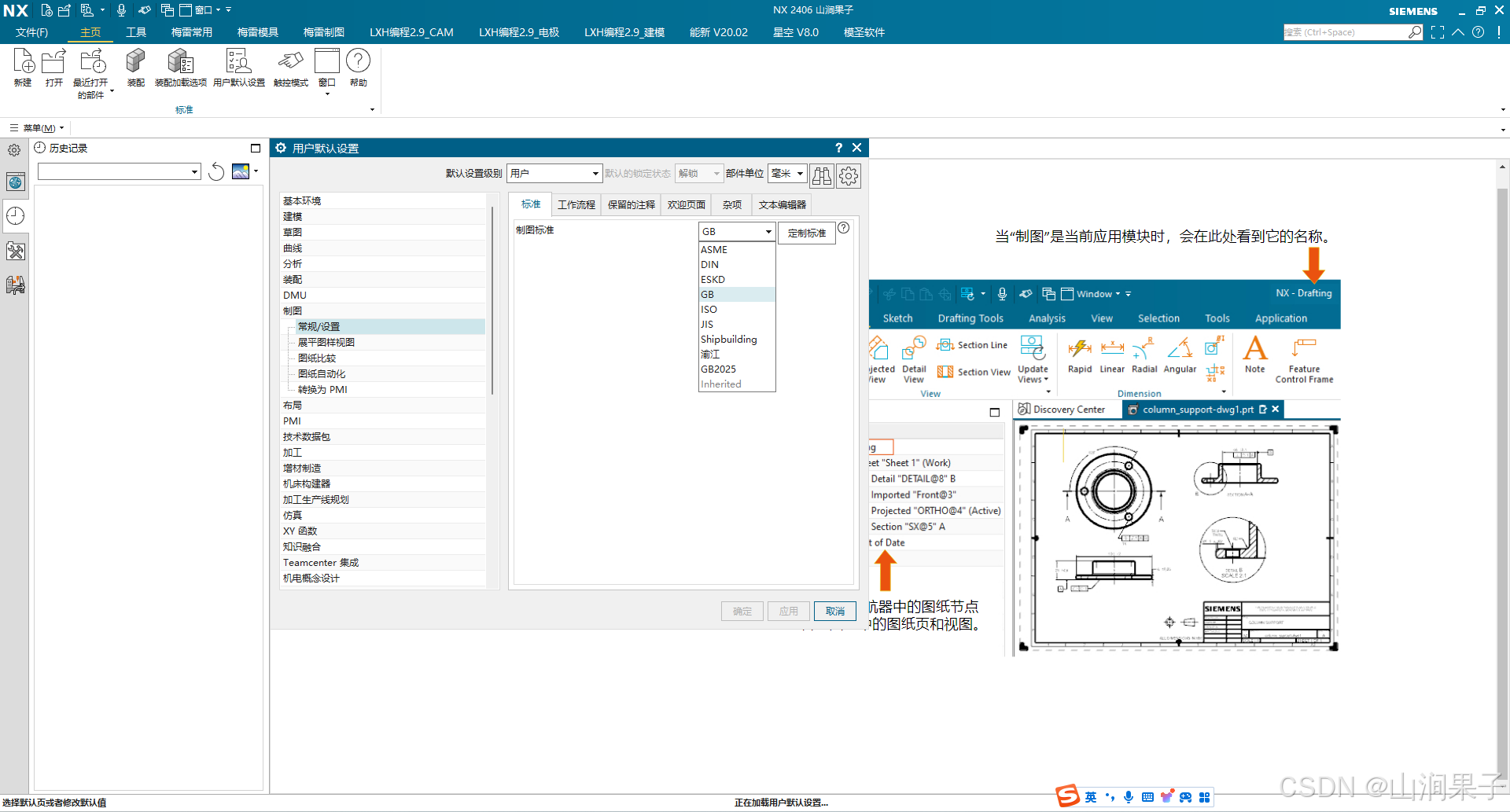This screenshot has height=812, width=1510.
Task: Select Teamcenter 集成 category
Action: (383, 562)
